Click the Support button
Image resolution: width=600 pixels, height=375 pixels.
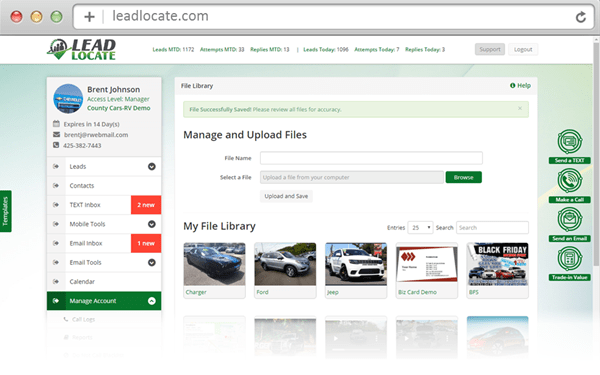pos(490,49)
